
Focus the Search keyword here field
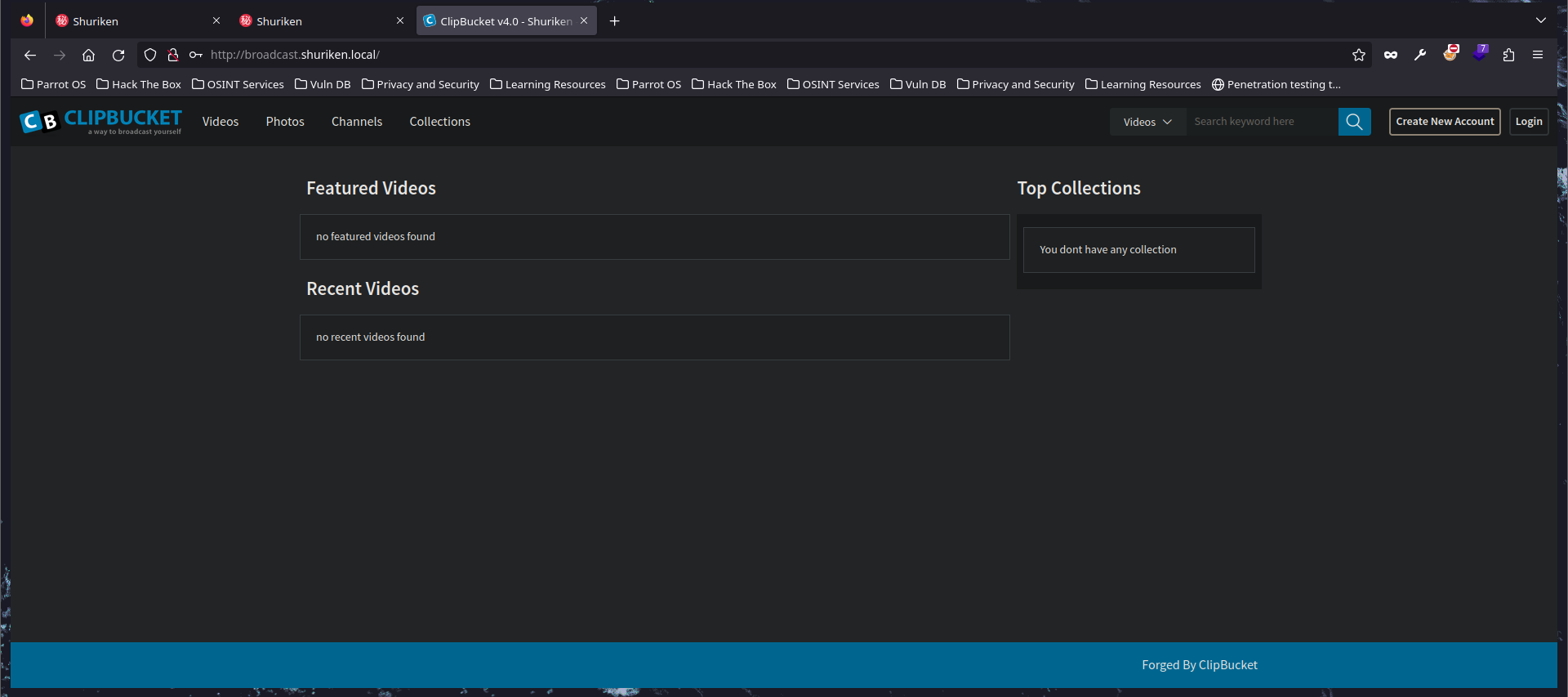tap(1262, 122)
